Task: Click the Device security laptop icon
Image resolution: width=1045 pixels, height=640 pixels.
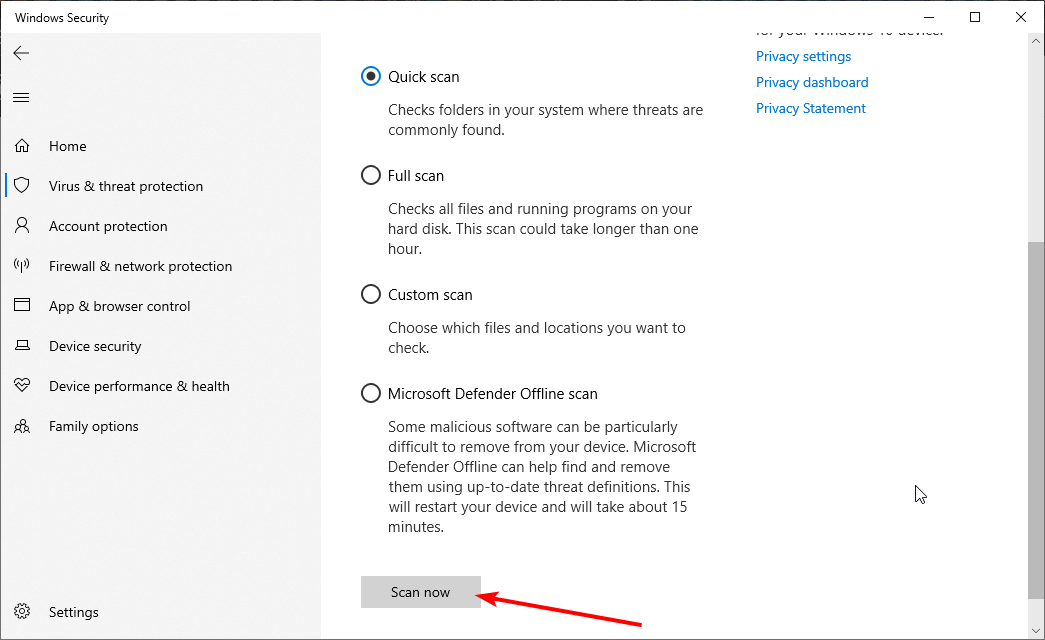Action: tap(22, 346)
